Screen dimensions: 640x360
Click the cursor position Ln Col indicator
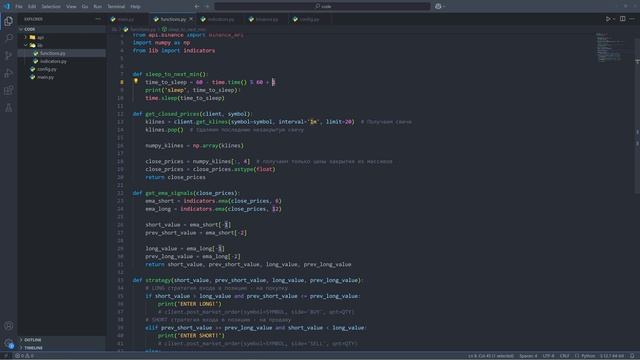point(491,356)
